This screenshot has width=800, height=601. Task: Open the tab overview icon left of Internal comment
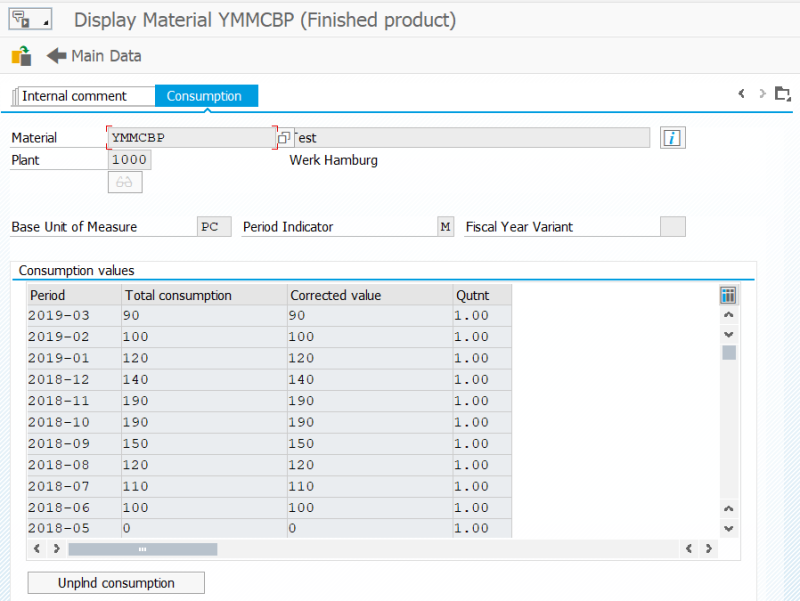[15, 96]
